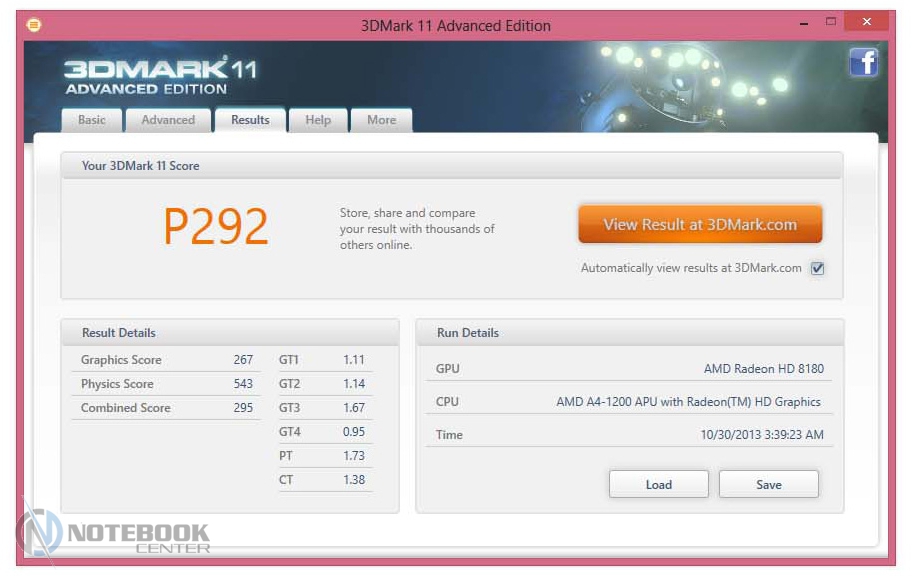This screenshot has height=580, width=912.
Task: Minimize the 3DMark 11 window
Action: tap(803, 23)
